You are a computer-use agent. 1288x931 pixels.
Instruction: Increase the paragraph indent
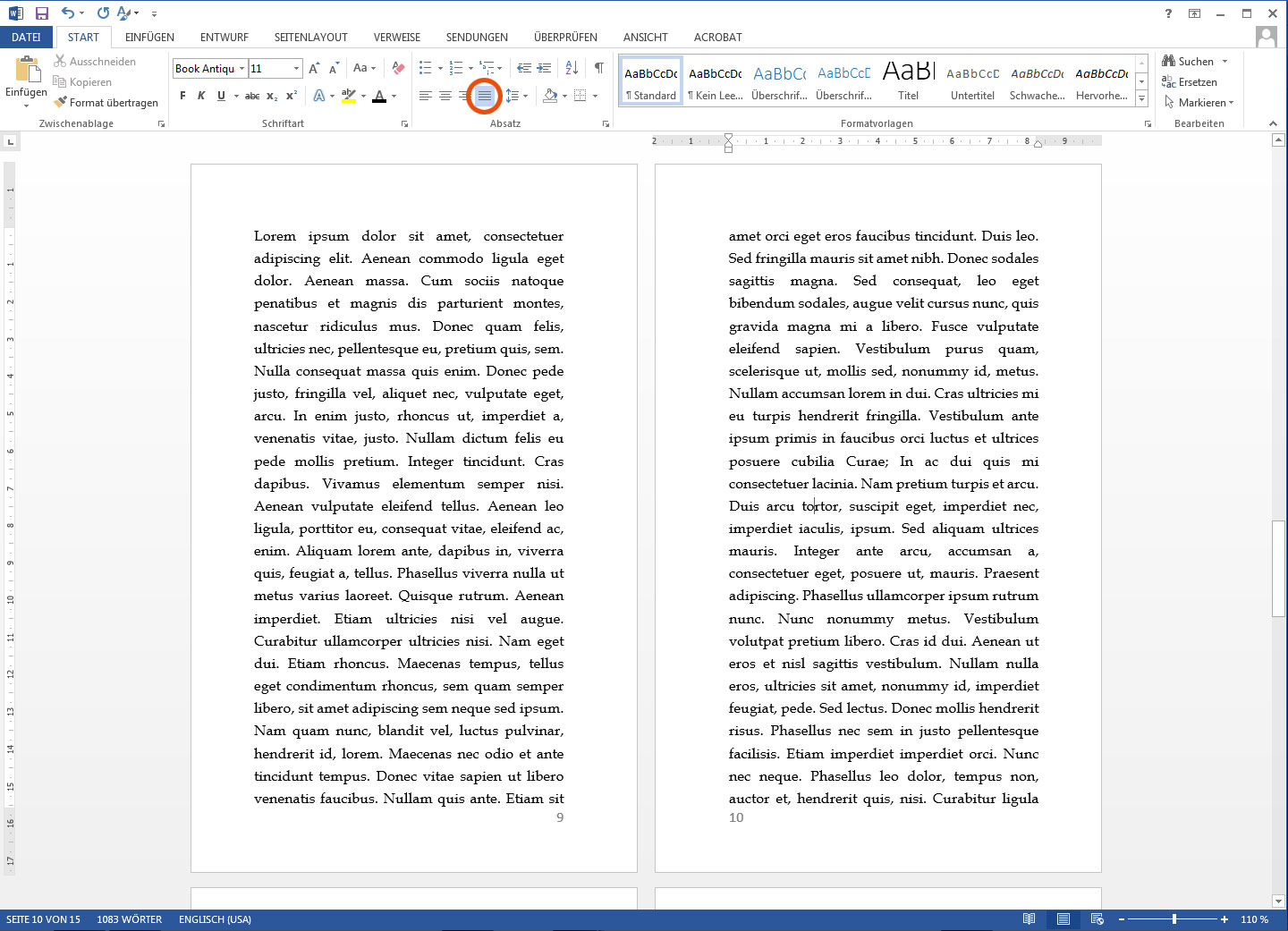tap(544, 68)
